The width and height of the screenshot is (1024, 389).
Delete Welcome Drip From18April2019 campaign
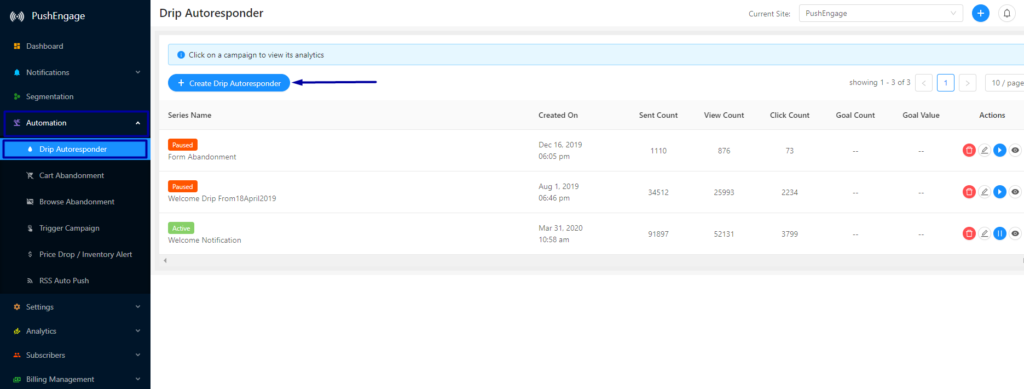(969, 192)
